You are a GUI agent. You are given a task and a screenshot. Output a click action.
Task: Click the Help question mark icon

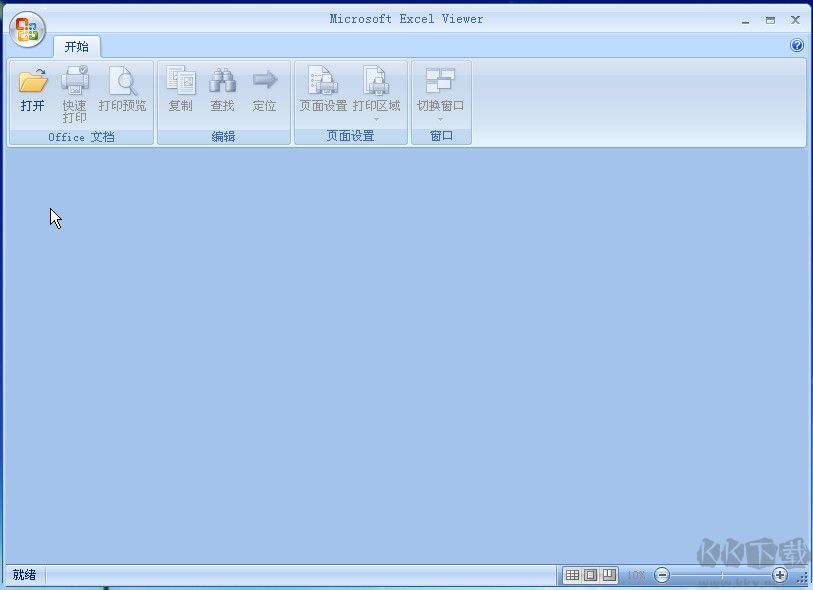(x=797, y=45)
